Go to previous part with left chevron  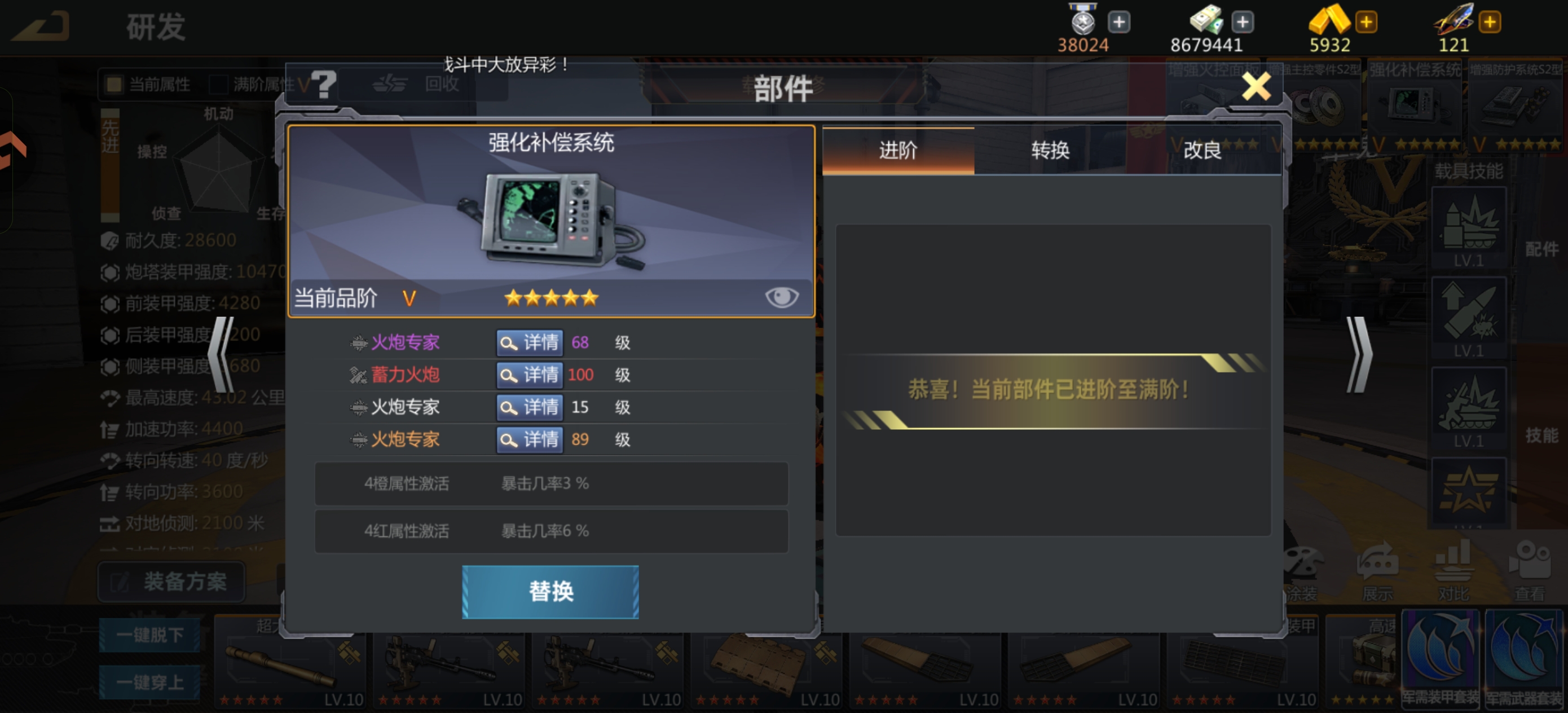(x=221, y=354)
